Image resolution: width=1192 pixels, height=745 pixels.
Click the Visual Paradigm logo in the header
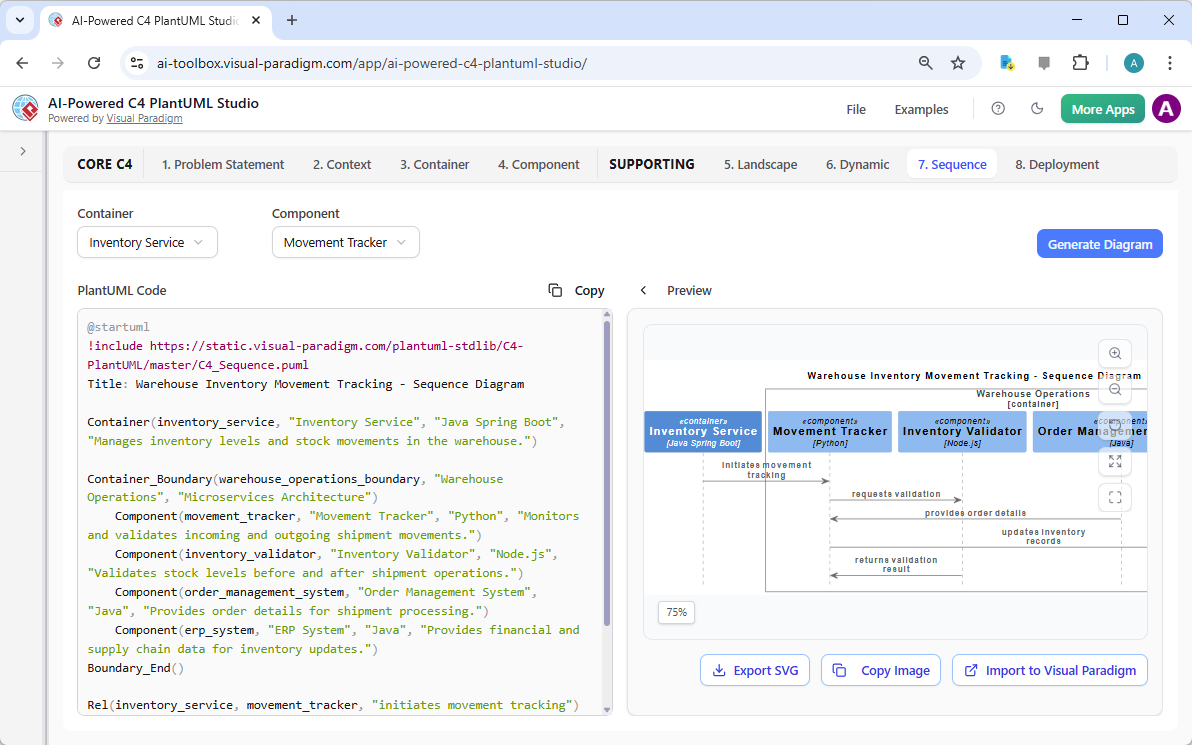click(24, 108)
